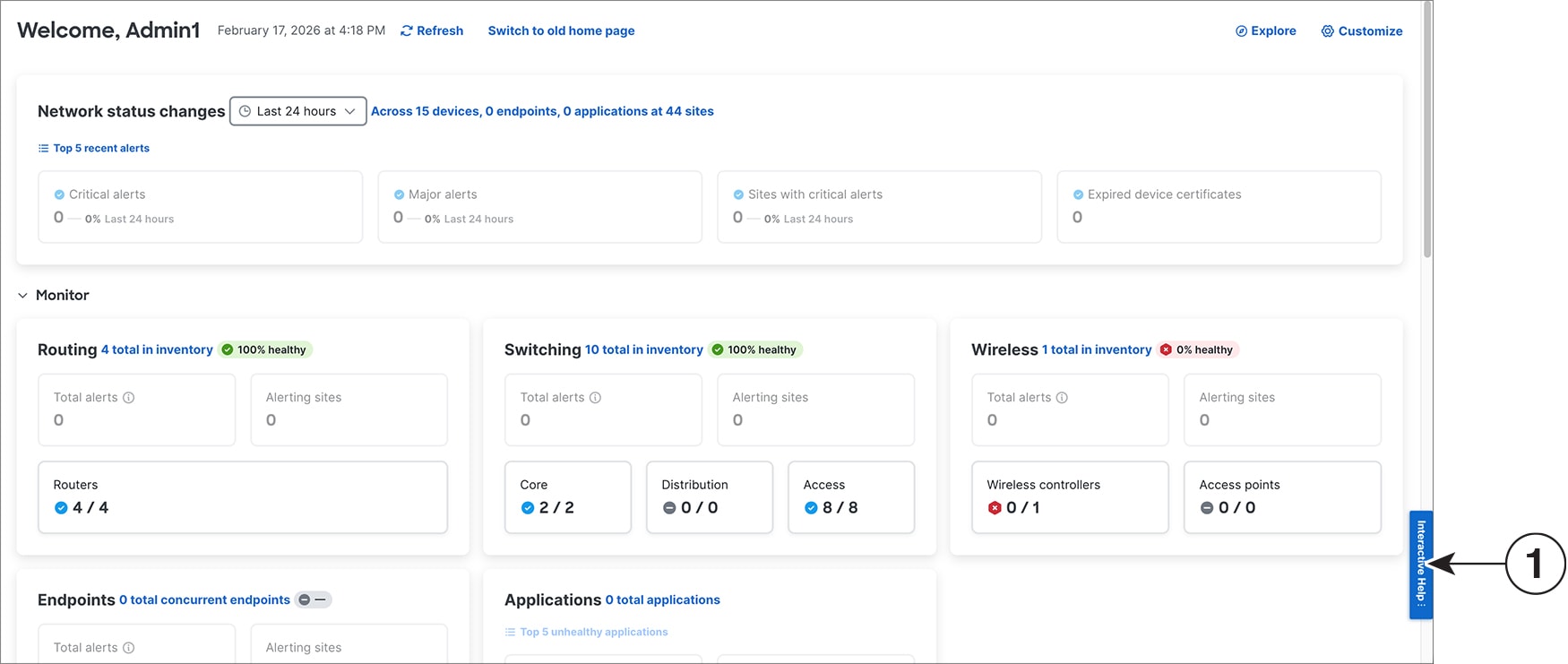Click the Routers 4 / 4 card
Viewport: 1568px width, 664px height.
243,497
